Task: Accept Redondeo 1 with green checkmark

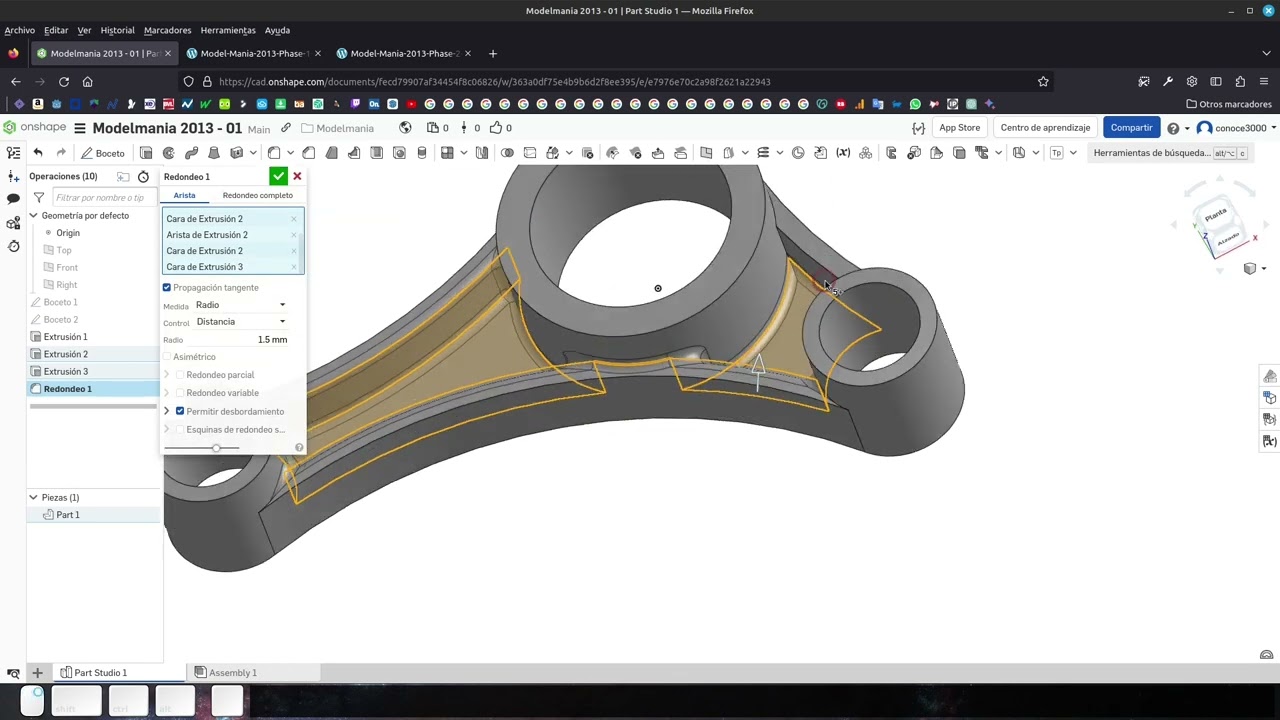Action: tap(278, 176)
